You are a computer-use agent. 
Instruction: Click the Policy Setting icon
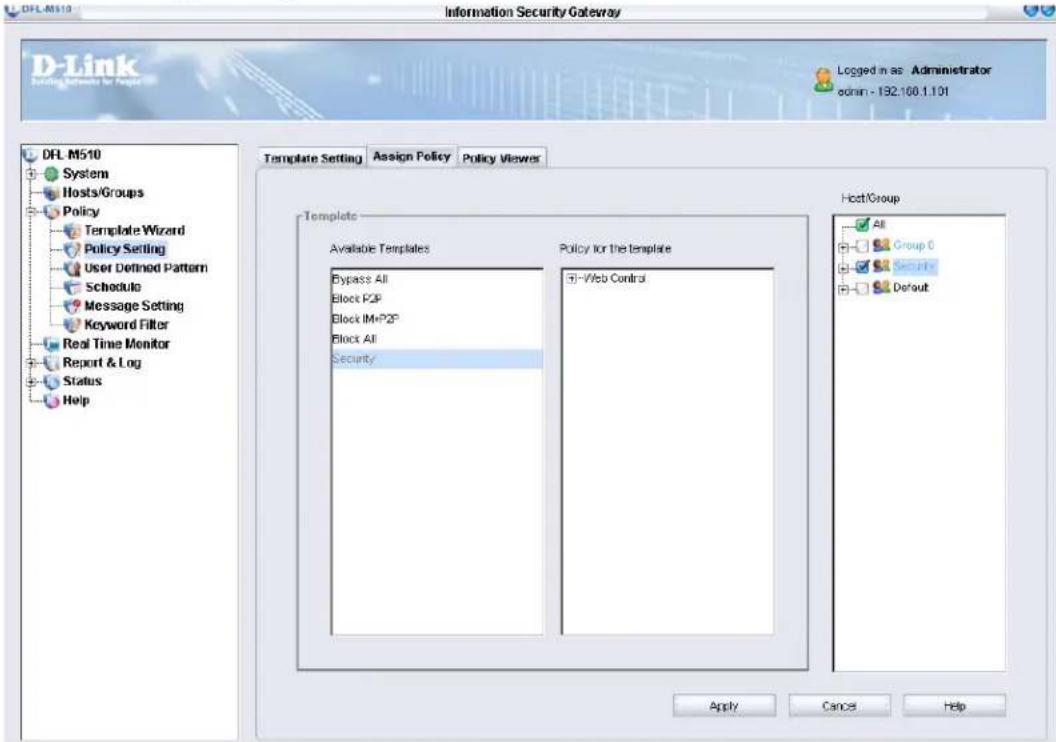click(x=72, y=250)
